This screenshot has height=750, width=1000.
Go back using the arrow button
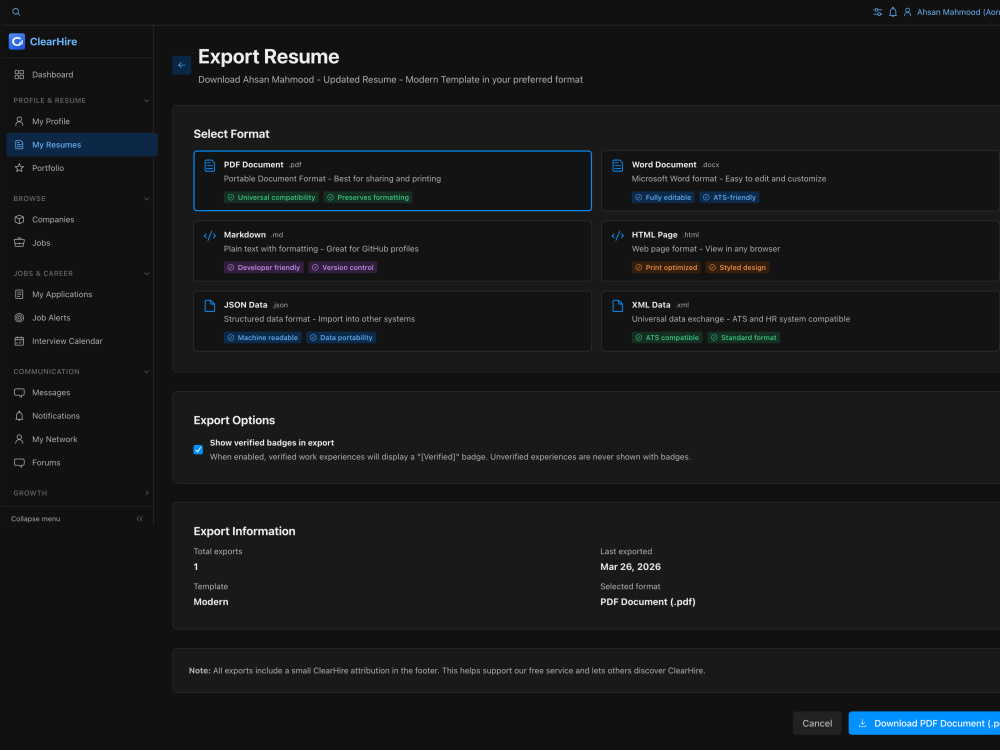click(x=182, y=65)
